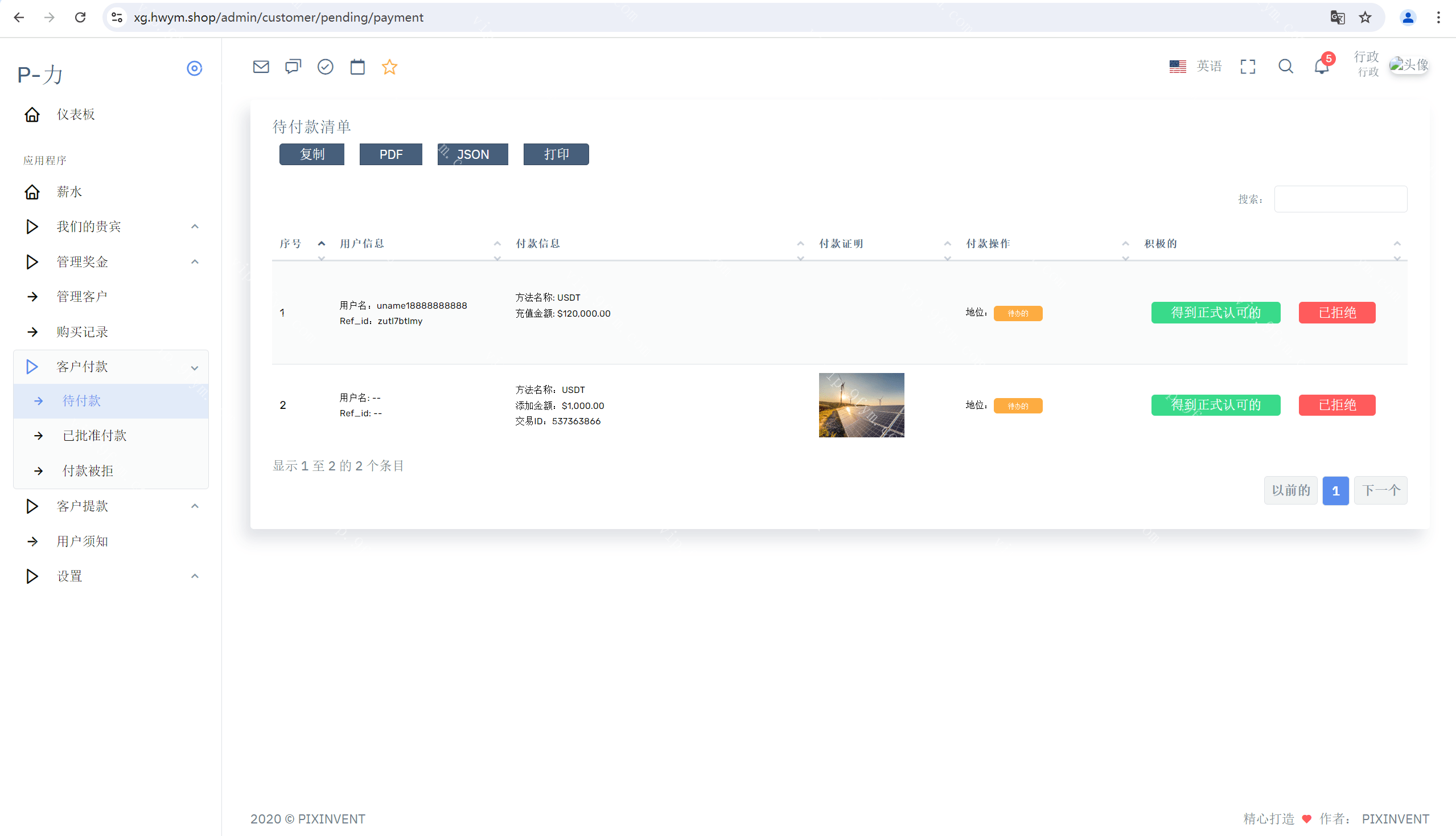The height and width of the screenshot is (836, 1456).
Task: Toggle the sidebar collapse circle icon
Action: 195,68
